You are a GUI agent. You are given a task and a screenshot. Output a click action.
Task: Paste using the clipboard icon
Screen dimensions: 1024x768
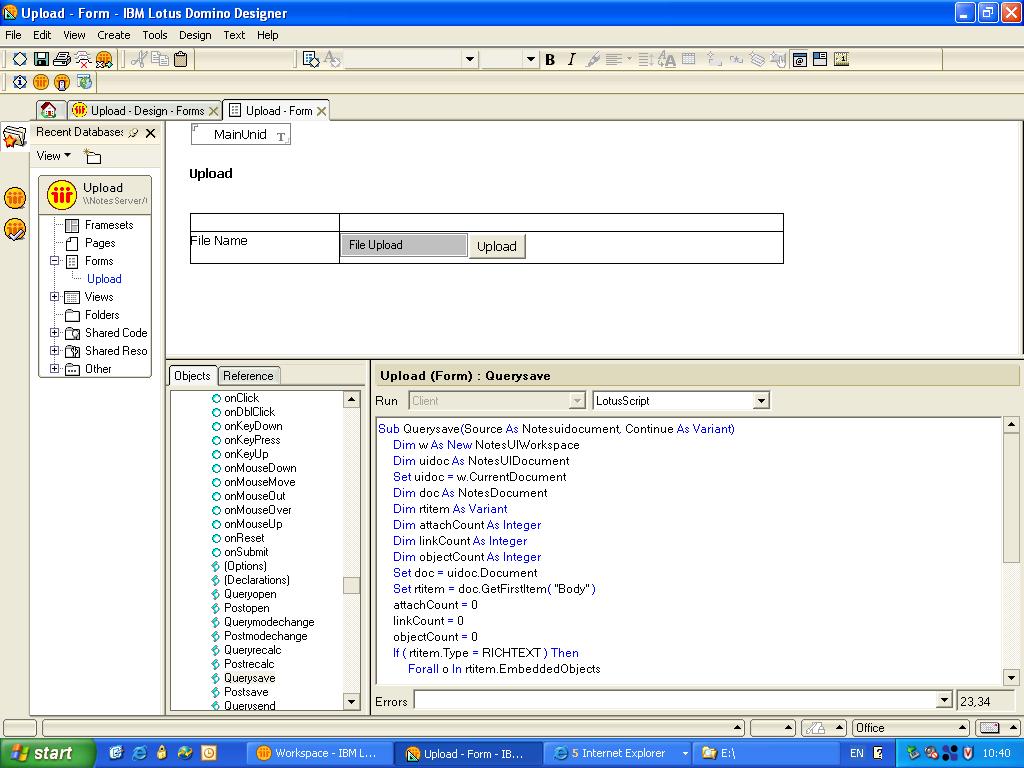[x=181, y=59]
